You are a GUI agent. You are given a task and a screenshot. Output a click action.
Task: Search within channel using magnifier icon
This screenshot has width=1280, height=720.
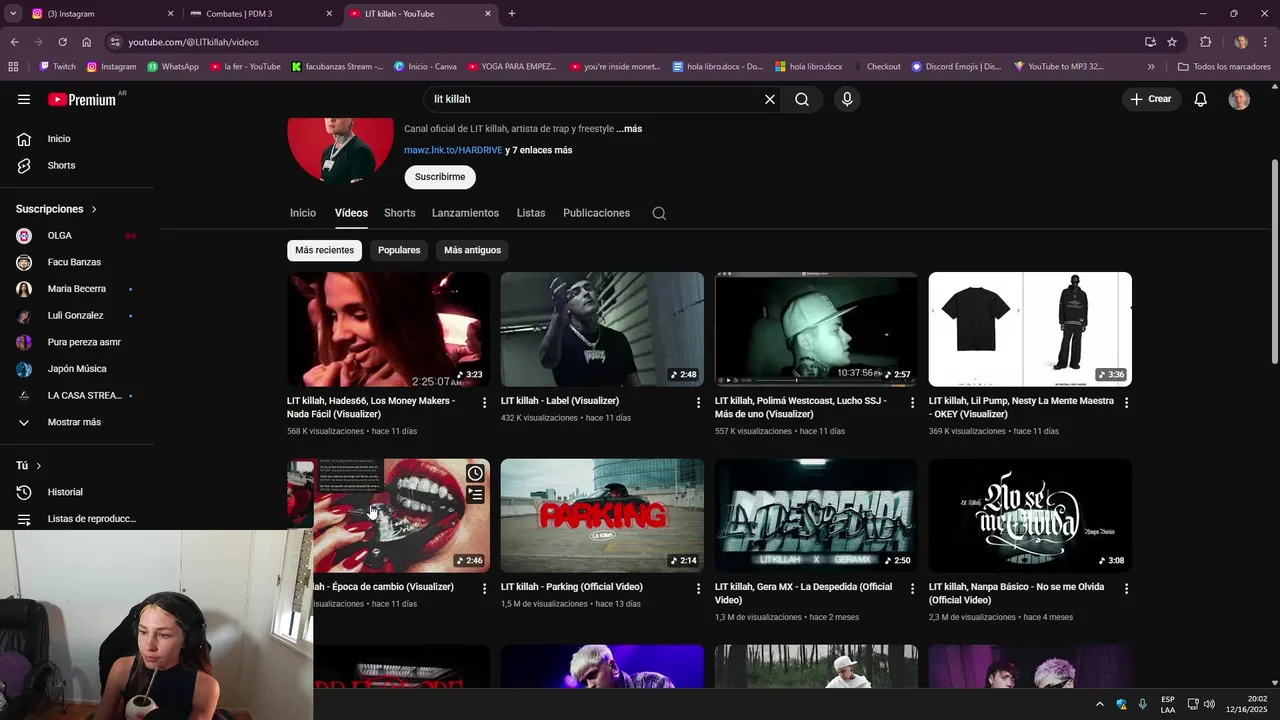pos(659,213)
